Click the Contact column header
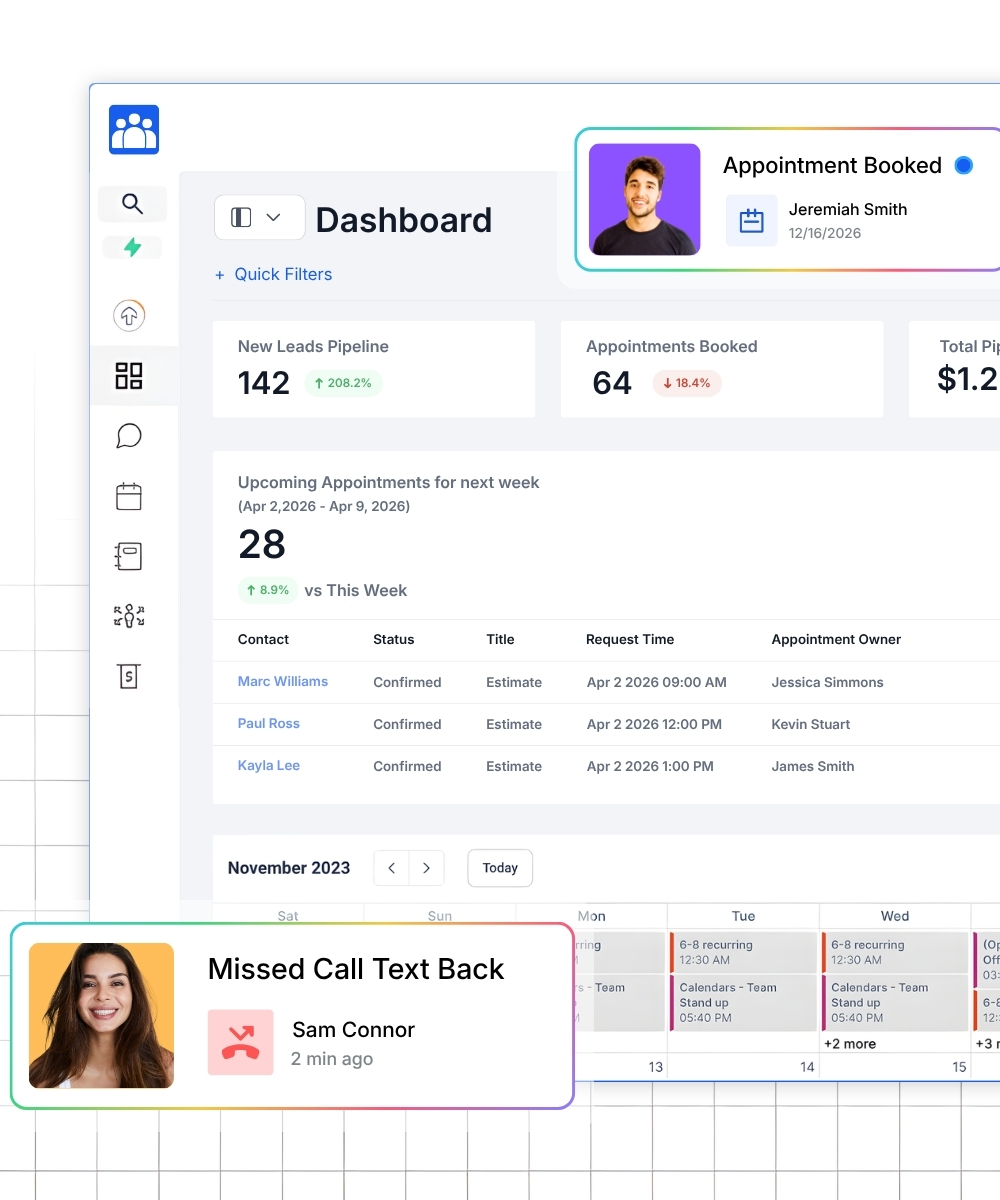The width and height of the screenshot is (1000, 1200). point(263,639)
